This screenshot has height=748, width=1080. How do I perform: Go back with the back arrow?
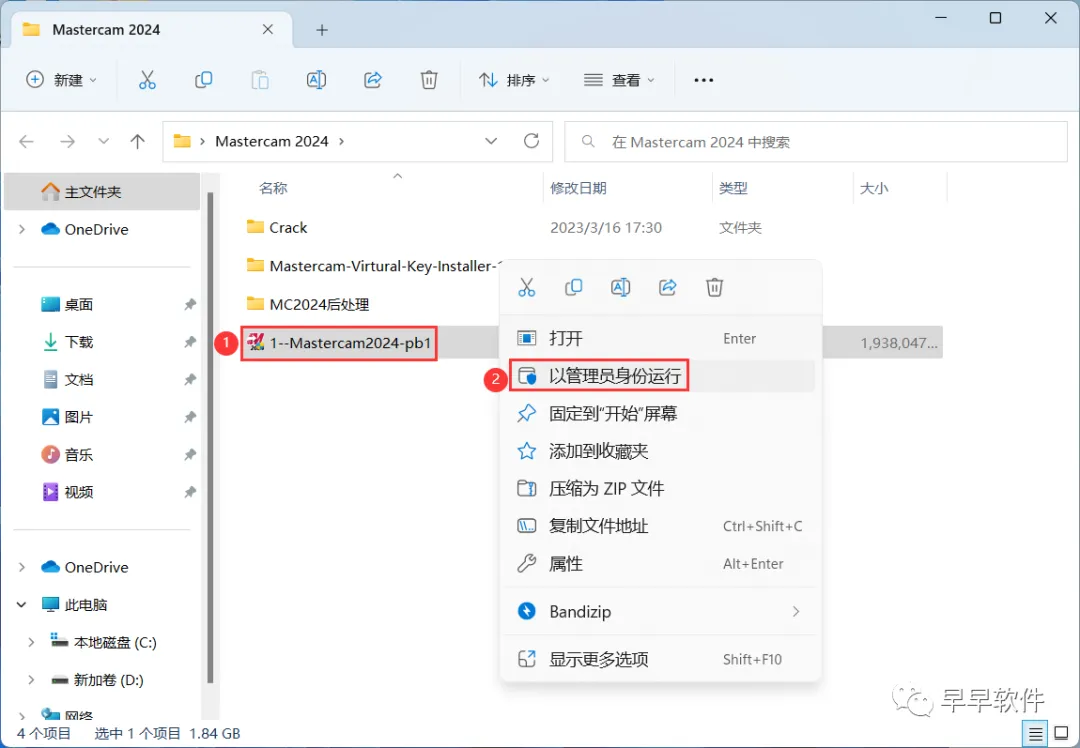[26, 142]
